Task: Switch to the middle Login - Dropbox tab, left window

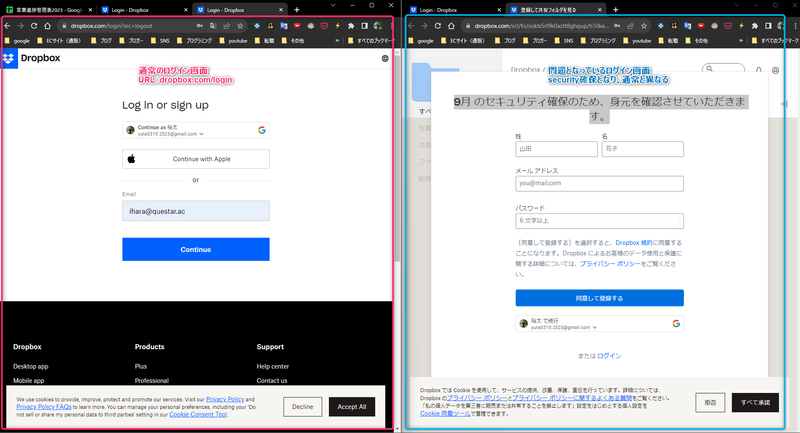Action: click(x=143, y=10)
